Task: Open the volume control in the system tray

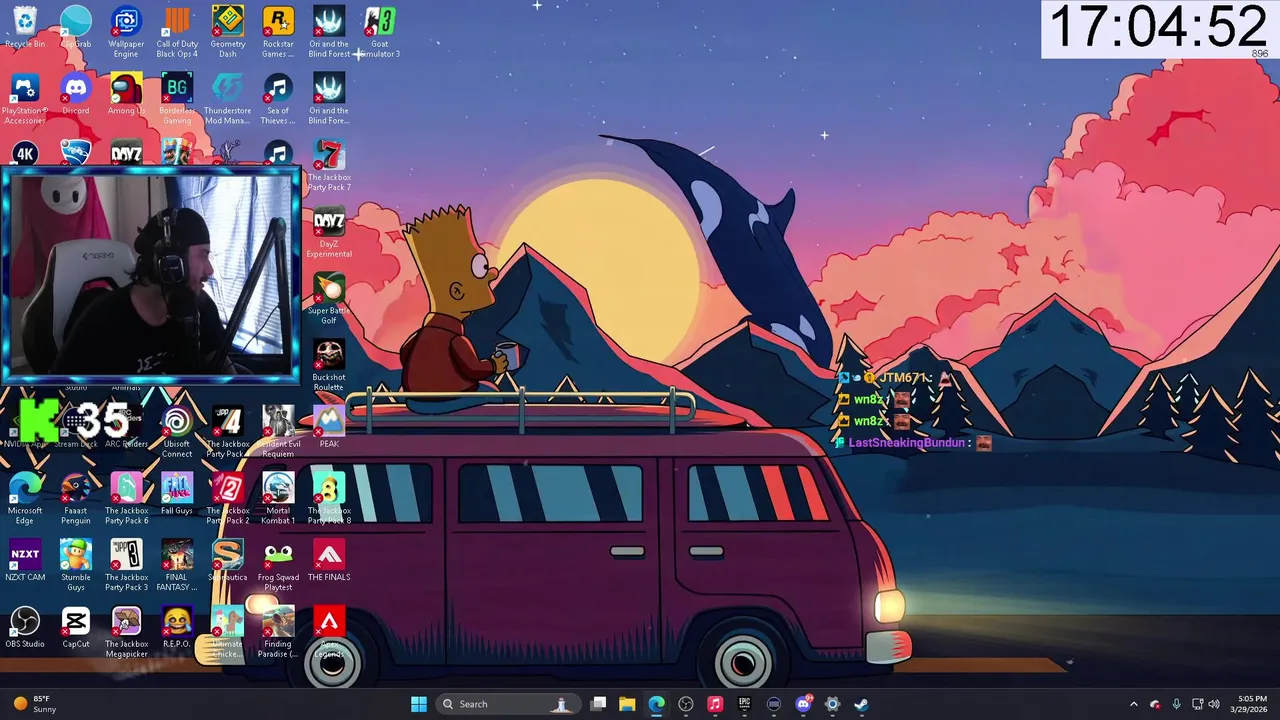Action: pyautogui.click(x=1214, y=704)
